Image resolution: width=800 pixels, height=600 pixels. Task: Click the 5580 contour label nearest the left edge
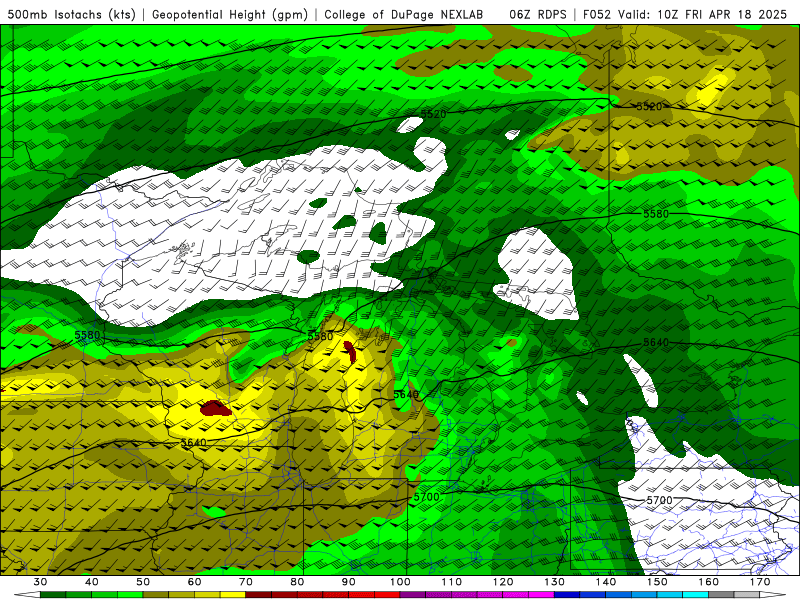[87, 335]
